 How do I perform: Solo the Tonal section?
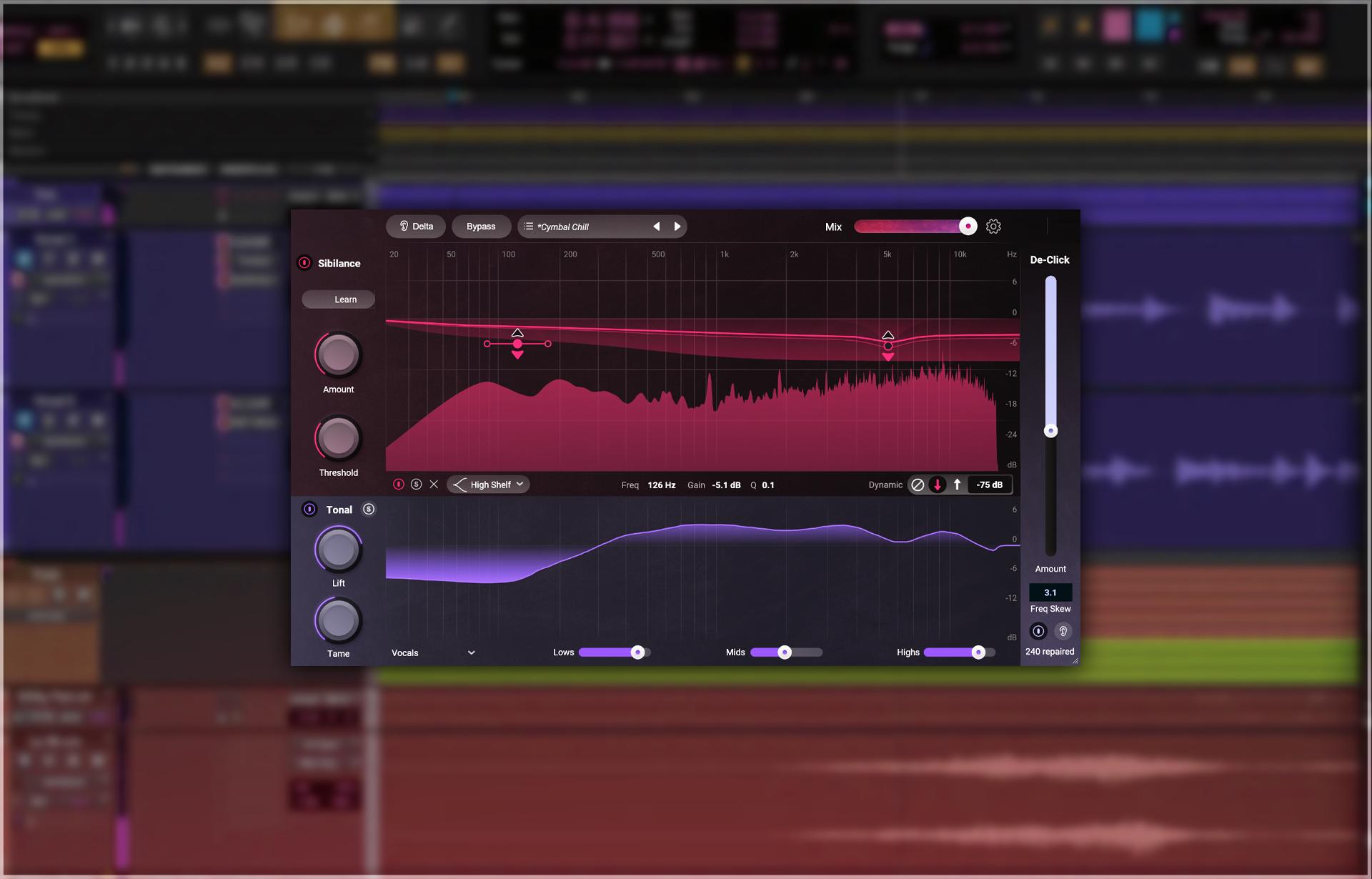369,510
